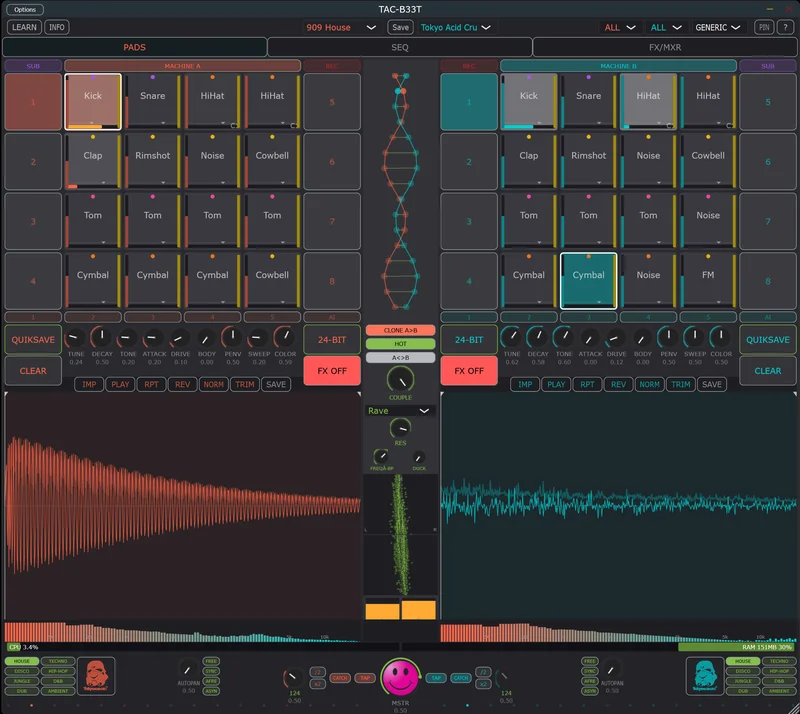Switch to the SEQ tab

click(x=400, y=47)
